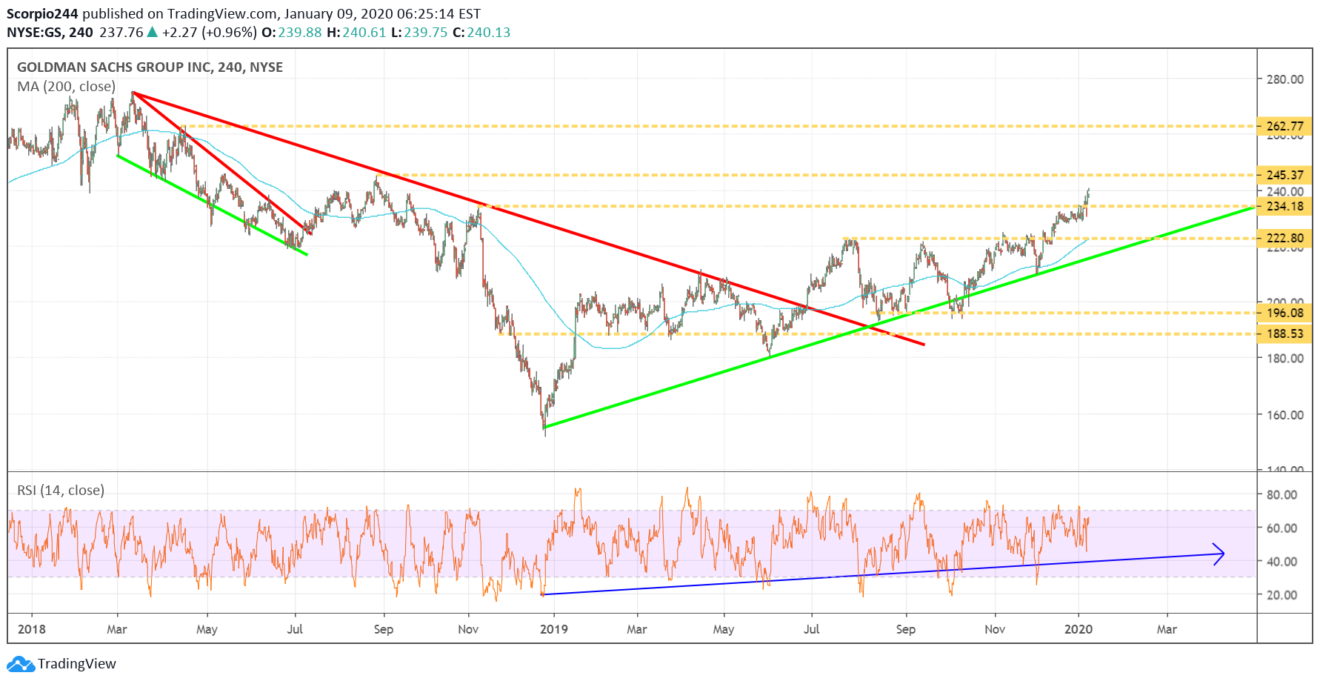Click the 245.37 price level label
This screenshot has width=1320, height=684.
[x=1285, y=174]
